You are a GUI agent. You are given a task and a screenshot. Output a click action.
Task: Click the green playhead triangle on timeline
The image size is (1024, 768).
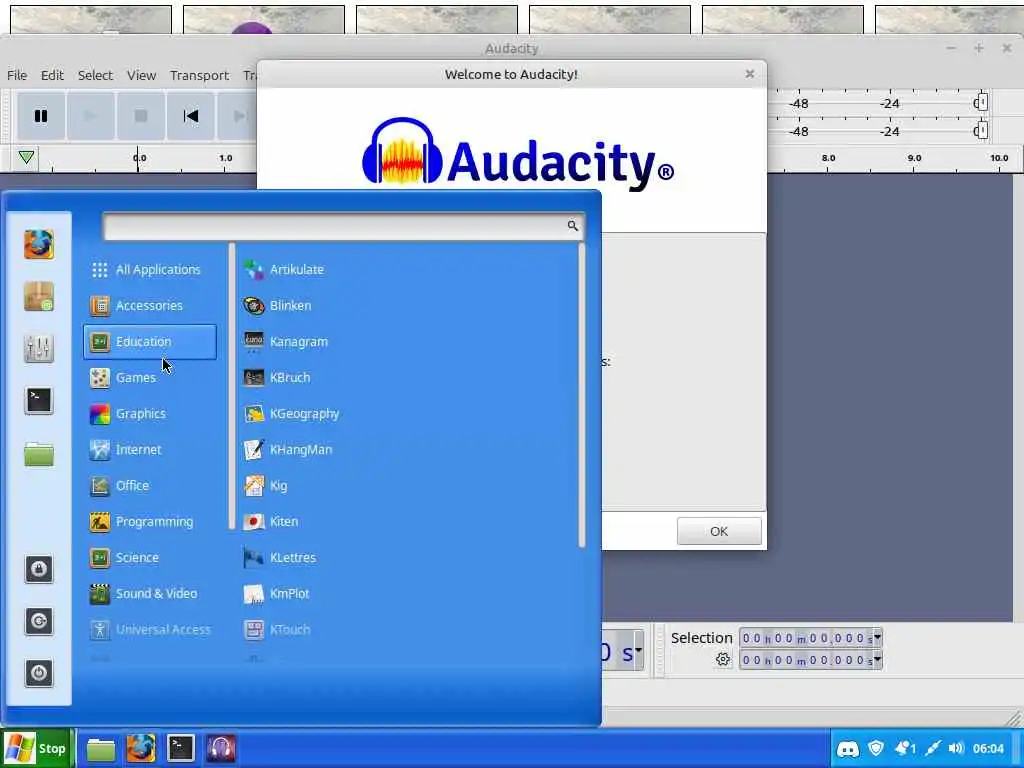tap(26, 157)
